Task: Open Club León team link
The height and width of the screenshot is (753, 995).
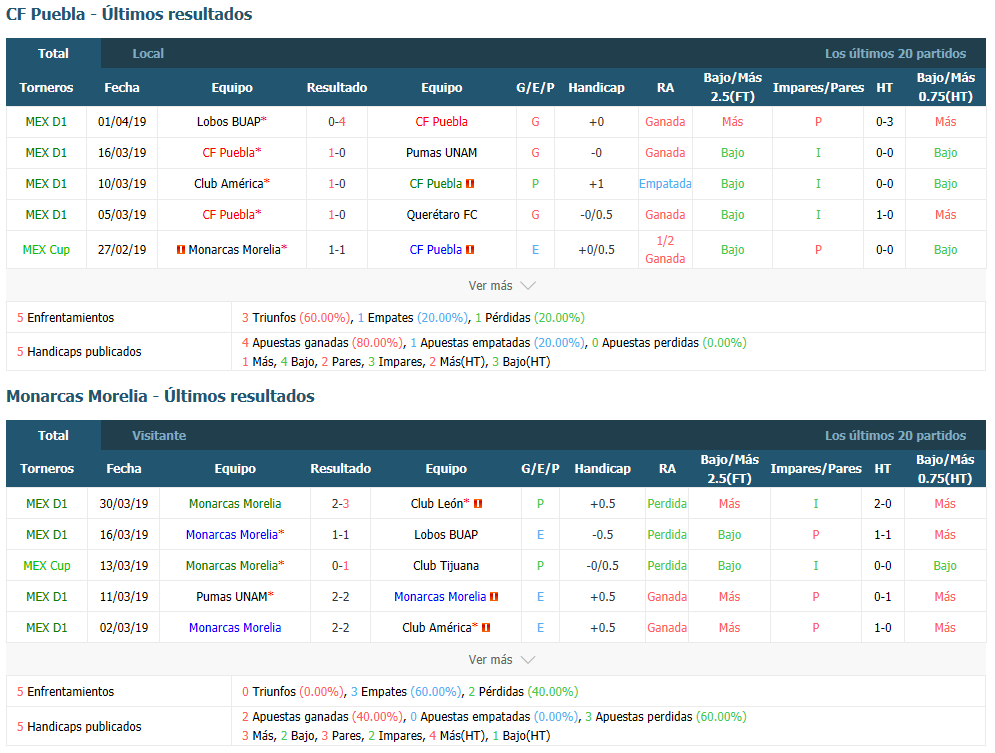Action: point(437,504)
